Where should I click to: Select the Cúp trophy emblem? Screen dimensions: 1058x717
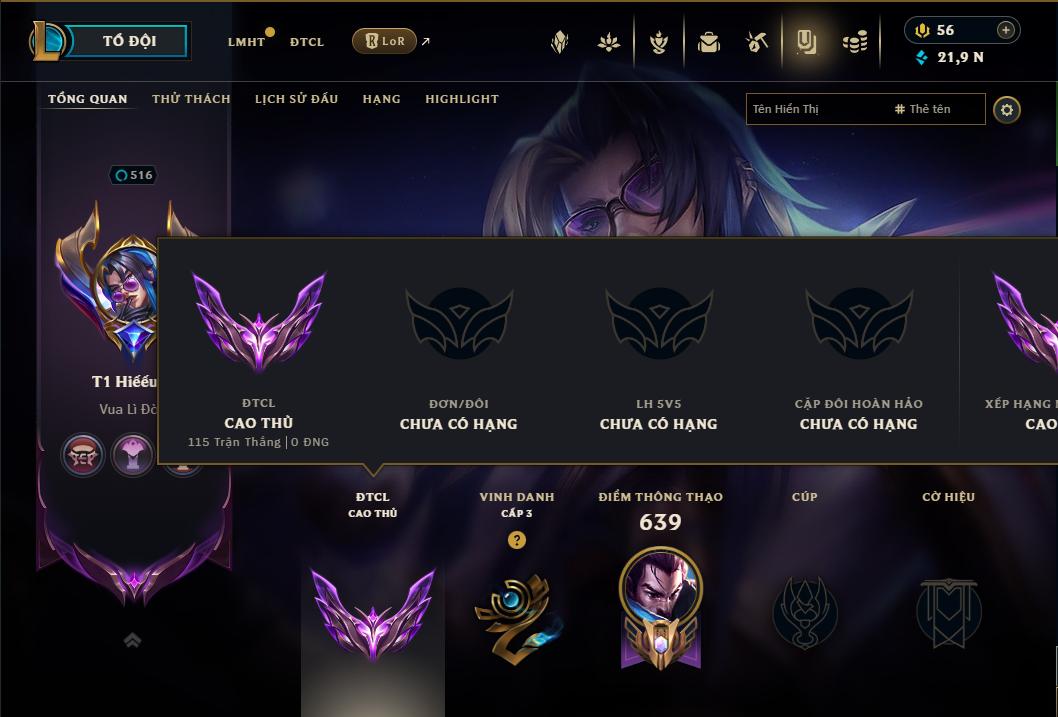click(x=805, y=613)
